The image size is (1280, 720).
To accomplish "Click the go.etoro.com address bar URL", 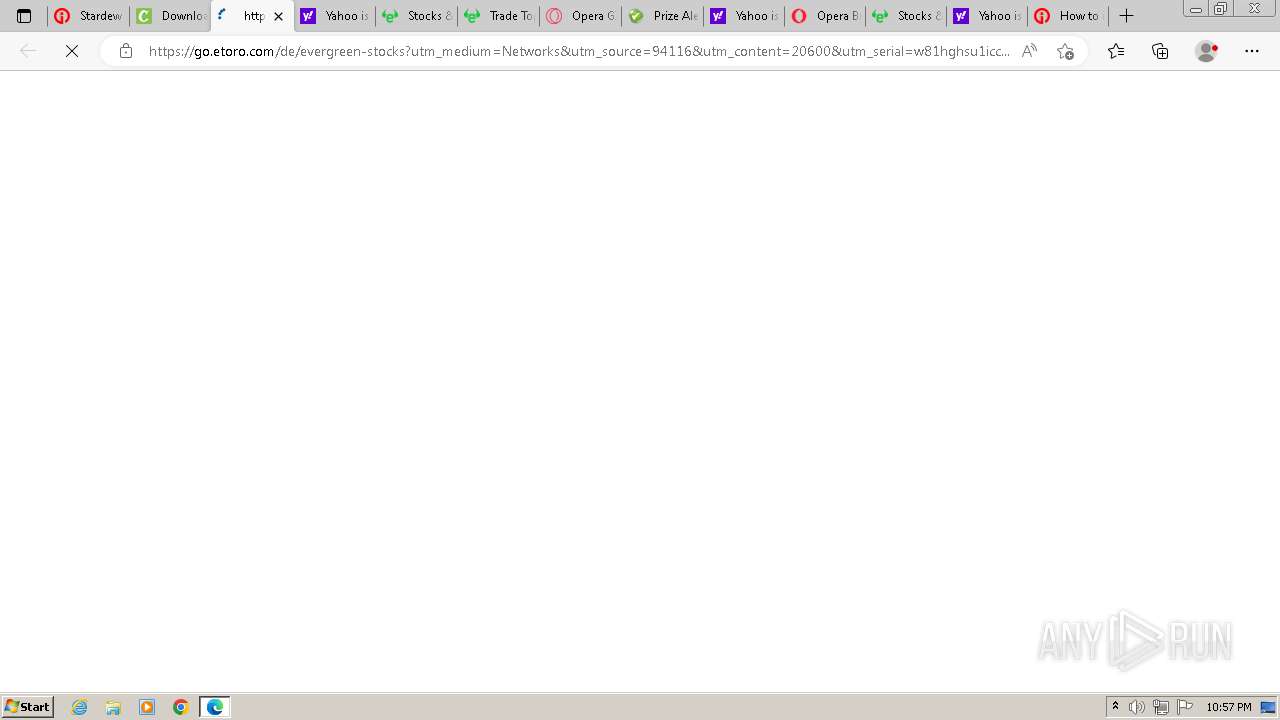I will [x=579, y=51].
